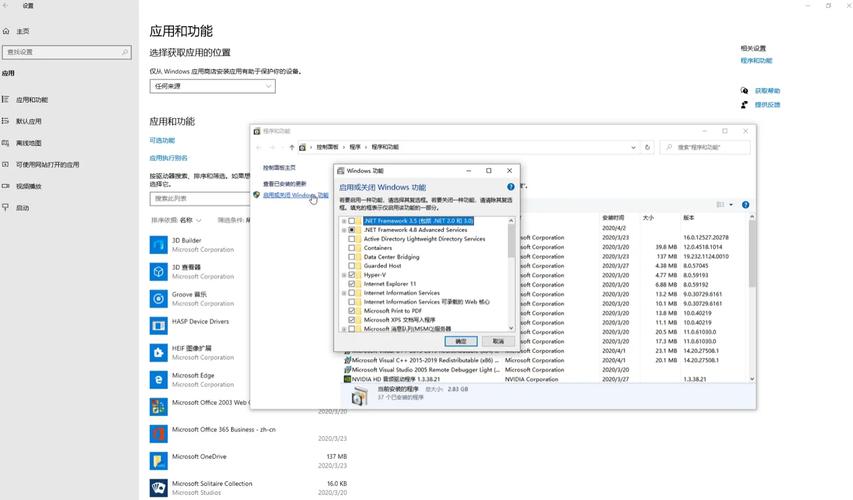Click the 3D Builder app icon
The image size is (853, 500).
(158, 245)
